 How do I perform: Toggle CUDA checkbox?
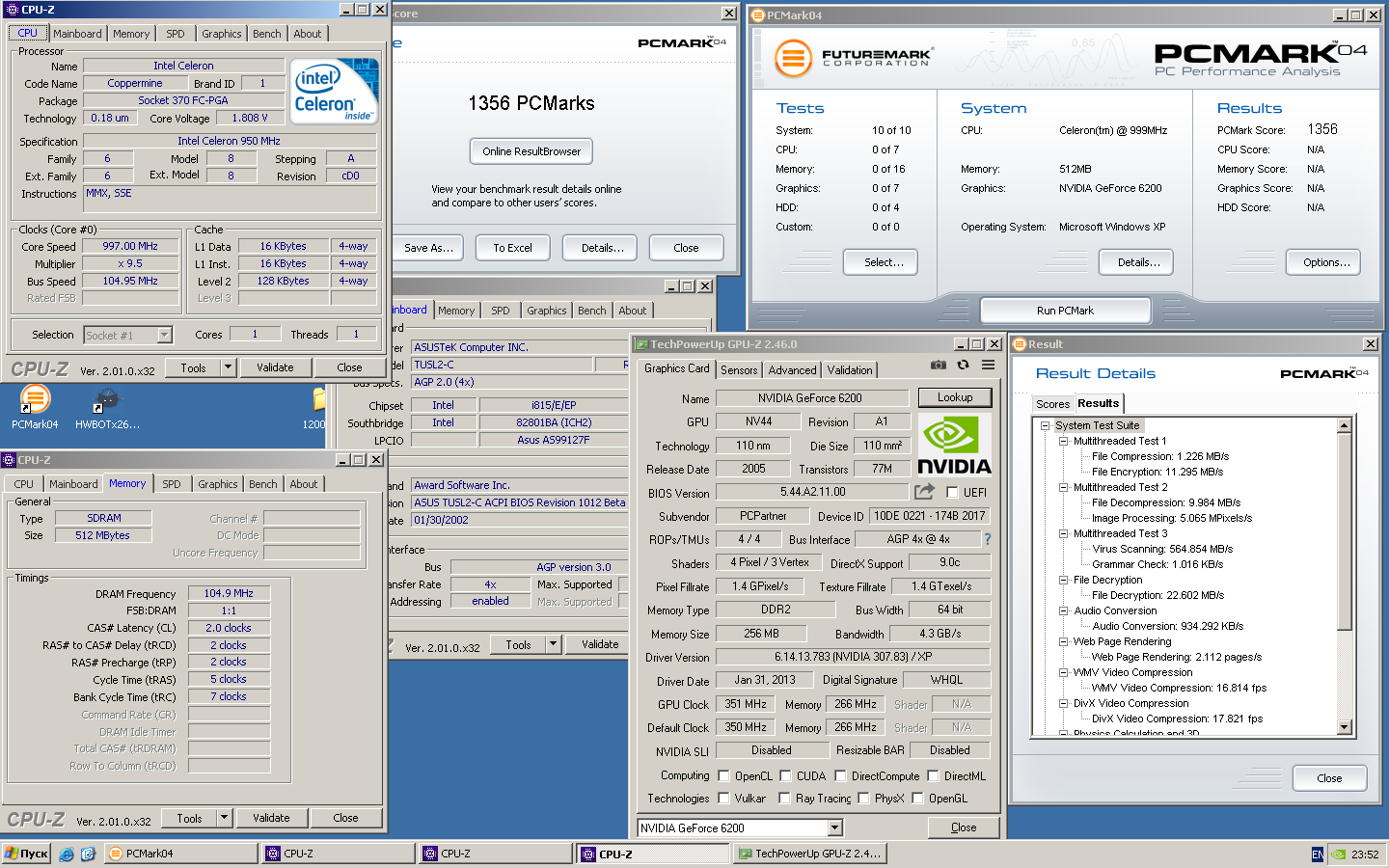pos(786,775)
